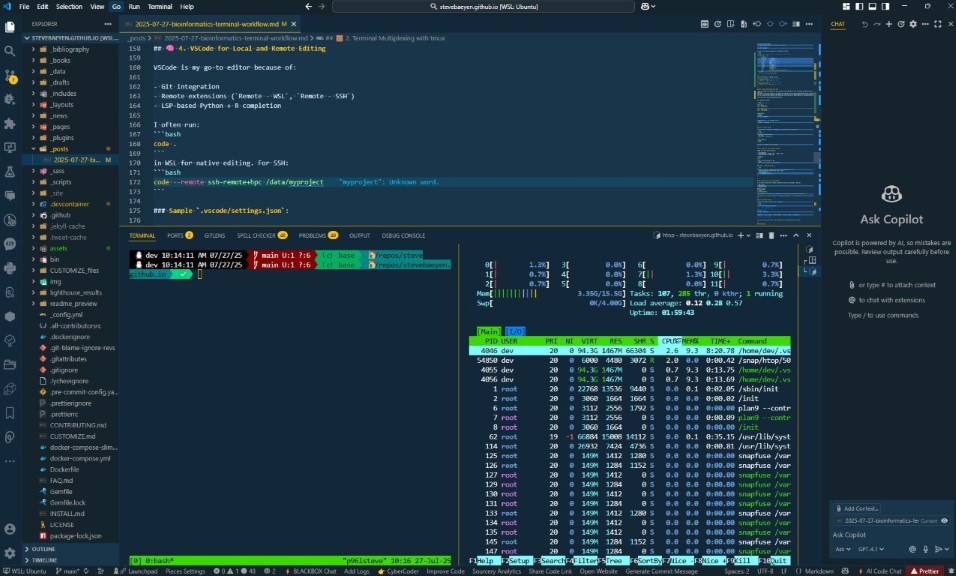Open the Run and Debug view
956x576 pixels.
click(x=10, y=99)
